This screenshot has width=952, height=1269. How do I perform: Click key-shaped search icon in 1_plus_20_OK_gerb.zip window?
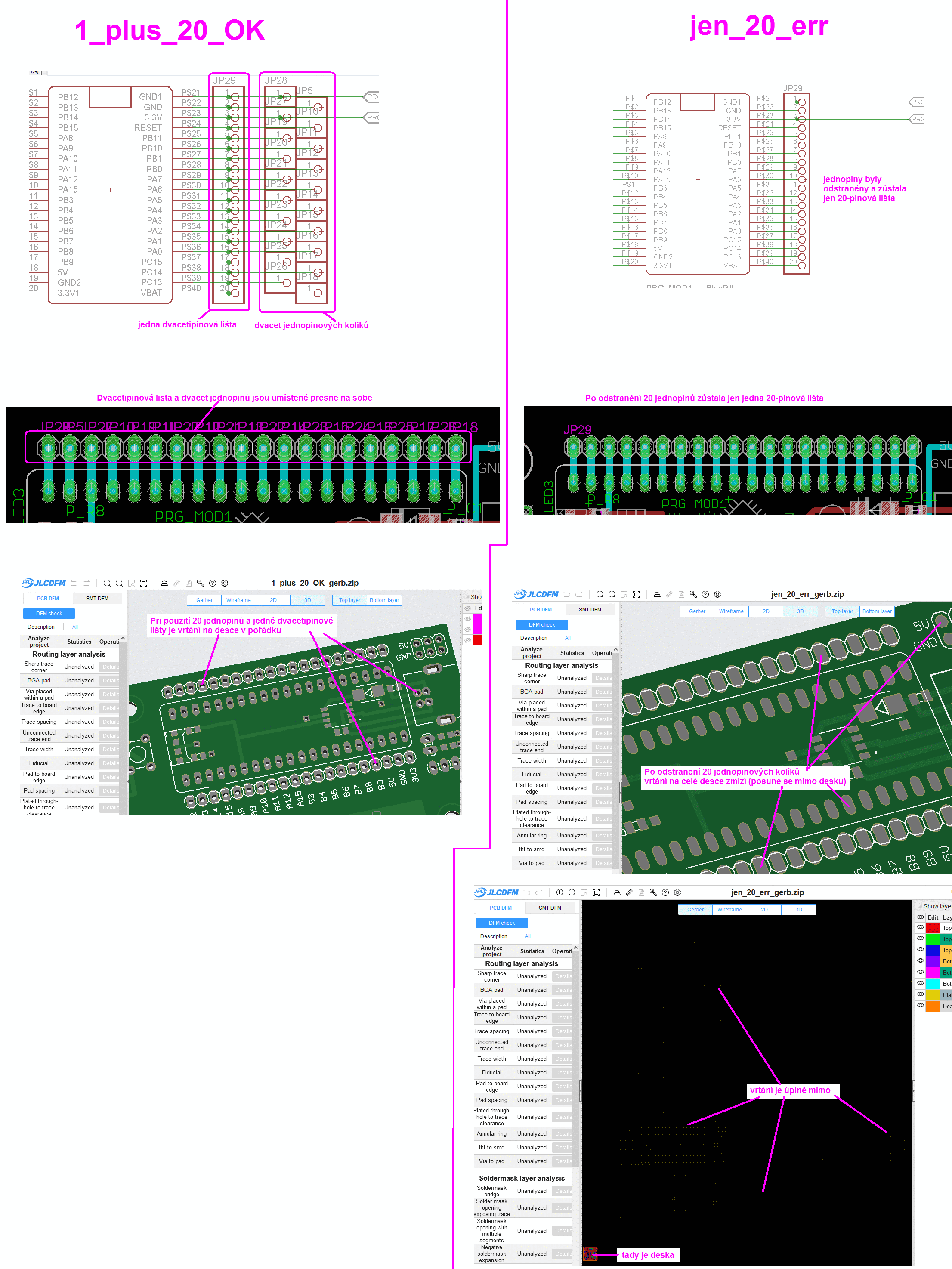(200, 583)
